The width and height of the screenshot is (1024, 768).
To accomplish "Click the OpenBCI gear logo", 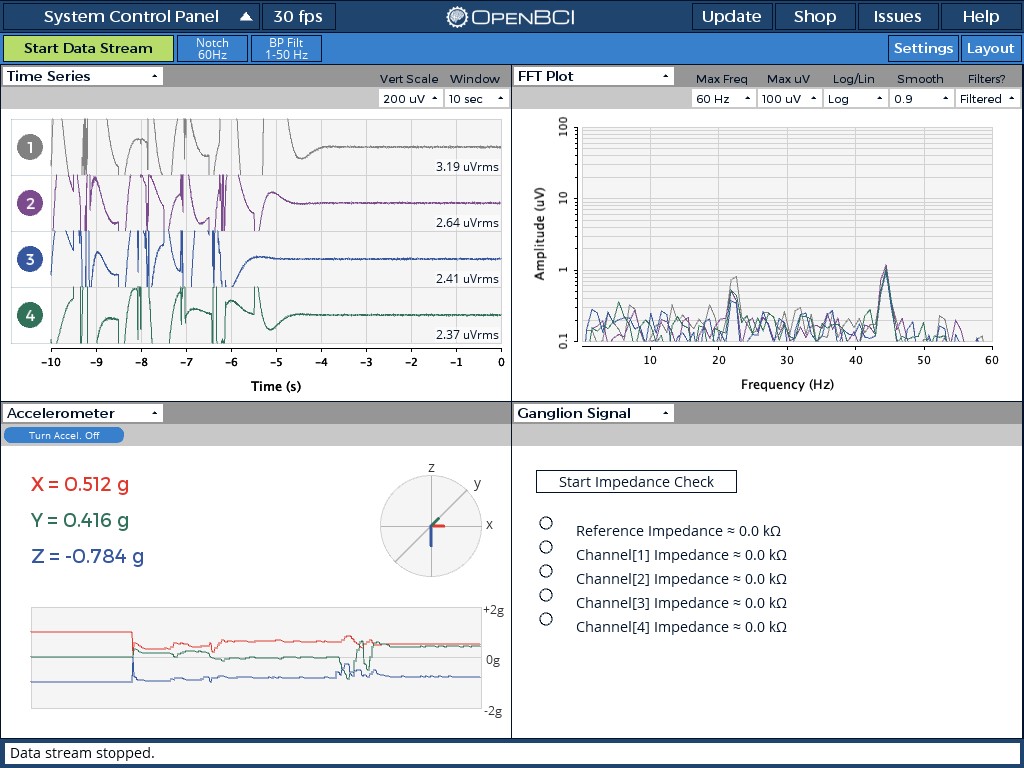I will pos(457,16).
